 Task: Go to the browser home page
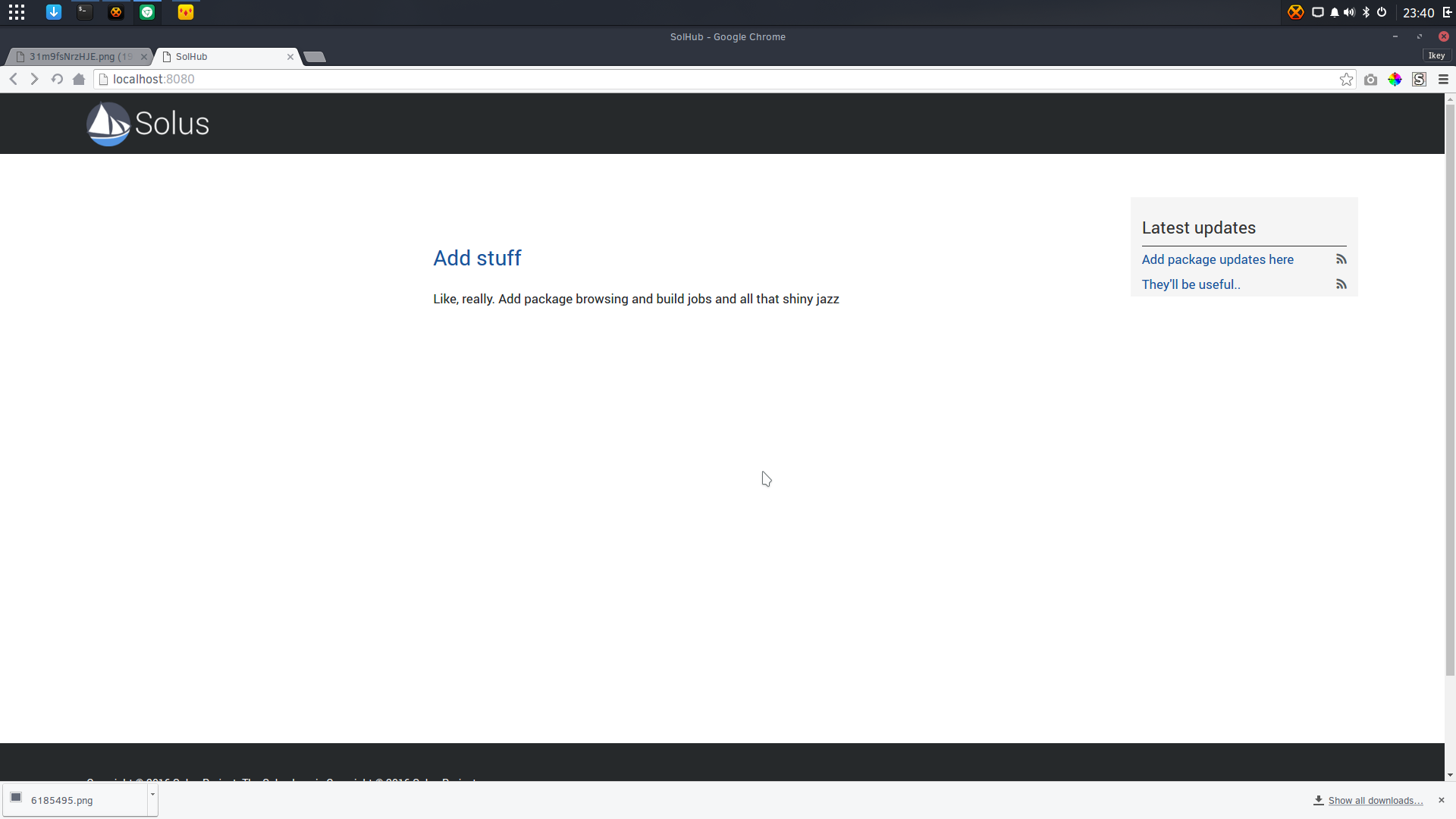(x=79, y=79)
